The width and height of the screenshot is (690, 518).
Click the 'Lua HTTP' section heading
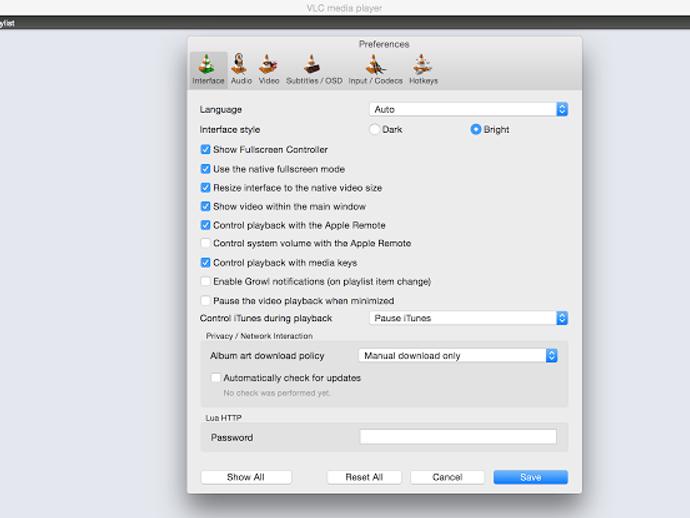tap(224, 418)
